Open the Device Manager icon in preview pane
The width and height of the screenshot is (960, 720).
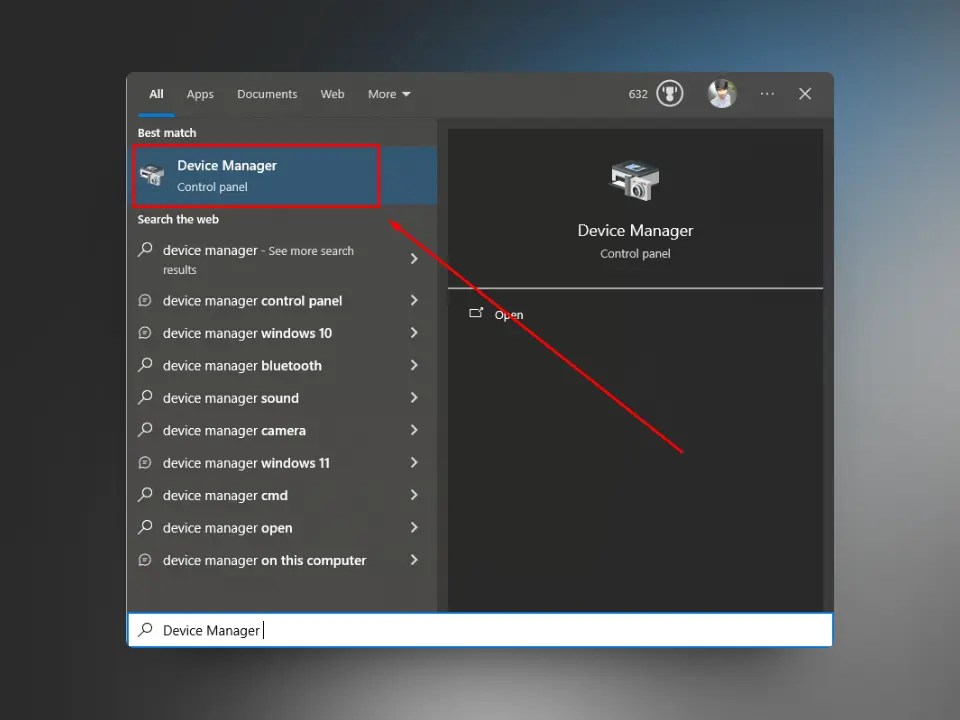[634, 178]
